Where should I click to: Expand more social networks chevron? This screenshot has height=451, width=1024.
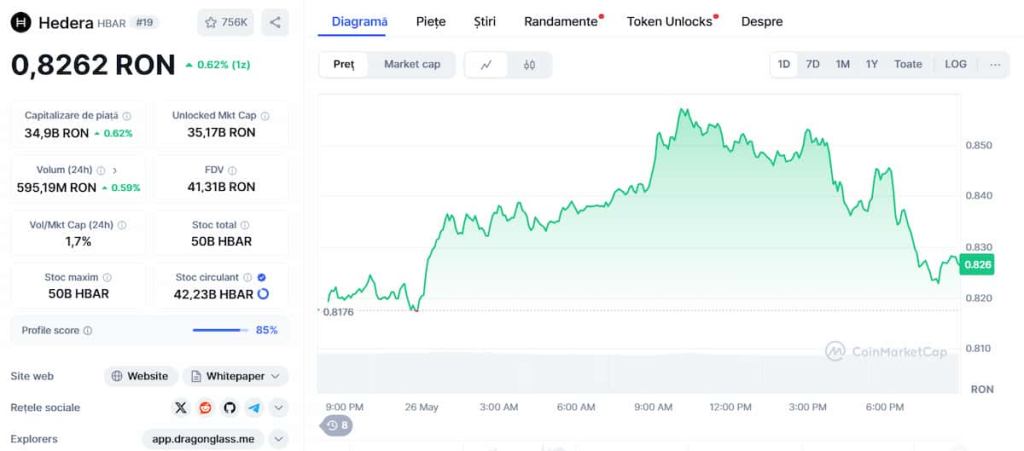(x=279, y=408)
